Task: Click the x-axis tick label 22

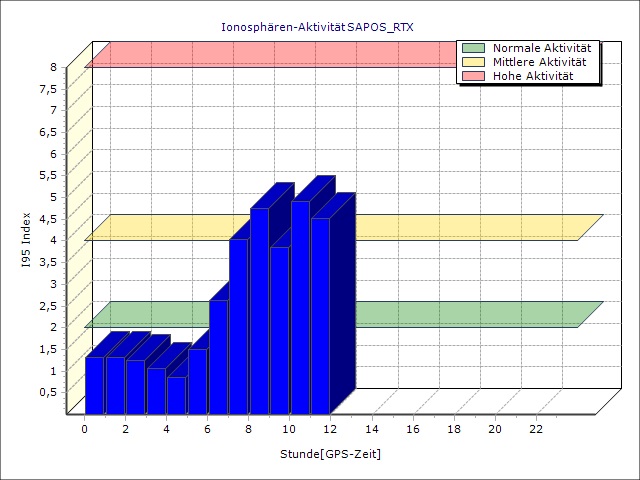Action: coord(535,429)
